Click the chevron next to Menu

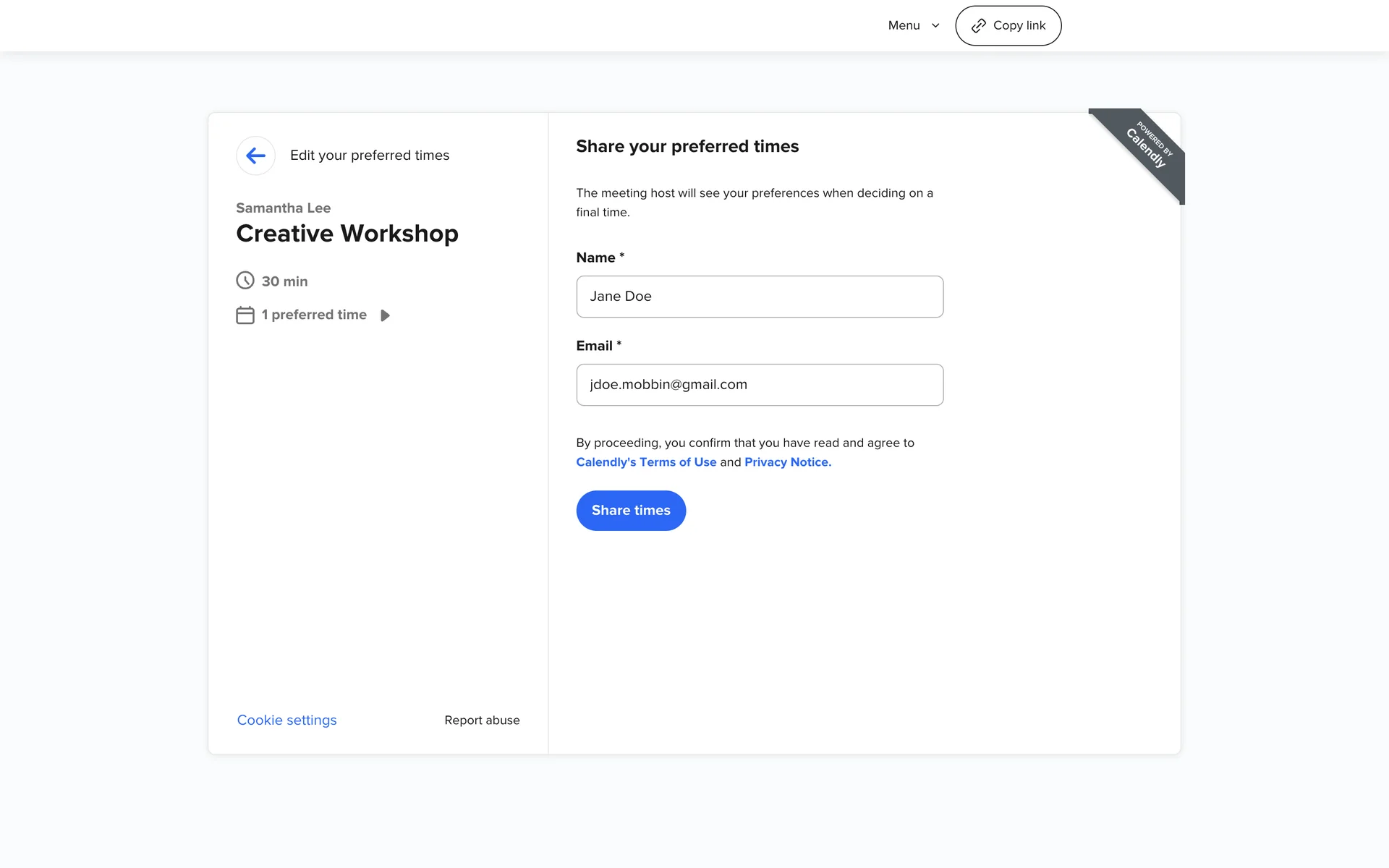(935, 26)
